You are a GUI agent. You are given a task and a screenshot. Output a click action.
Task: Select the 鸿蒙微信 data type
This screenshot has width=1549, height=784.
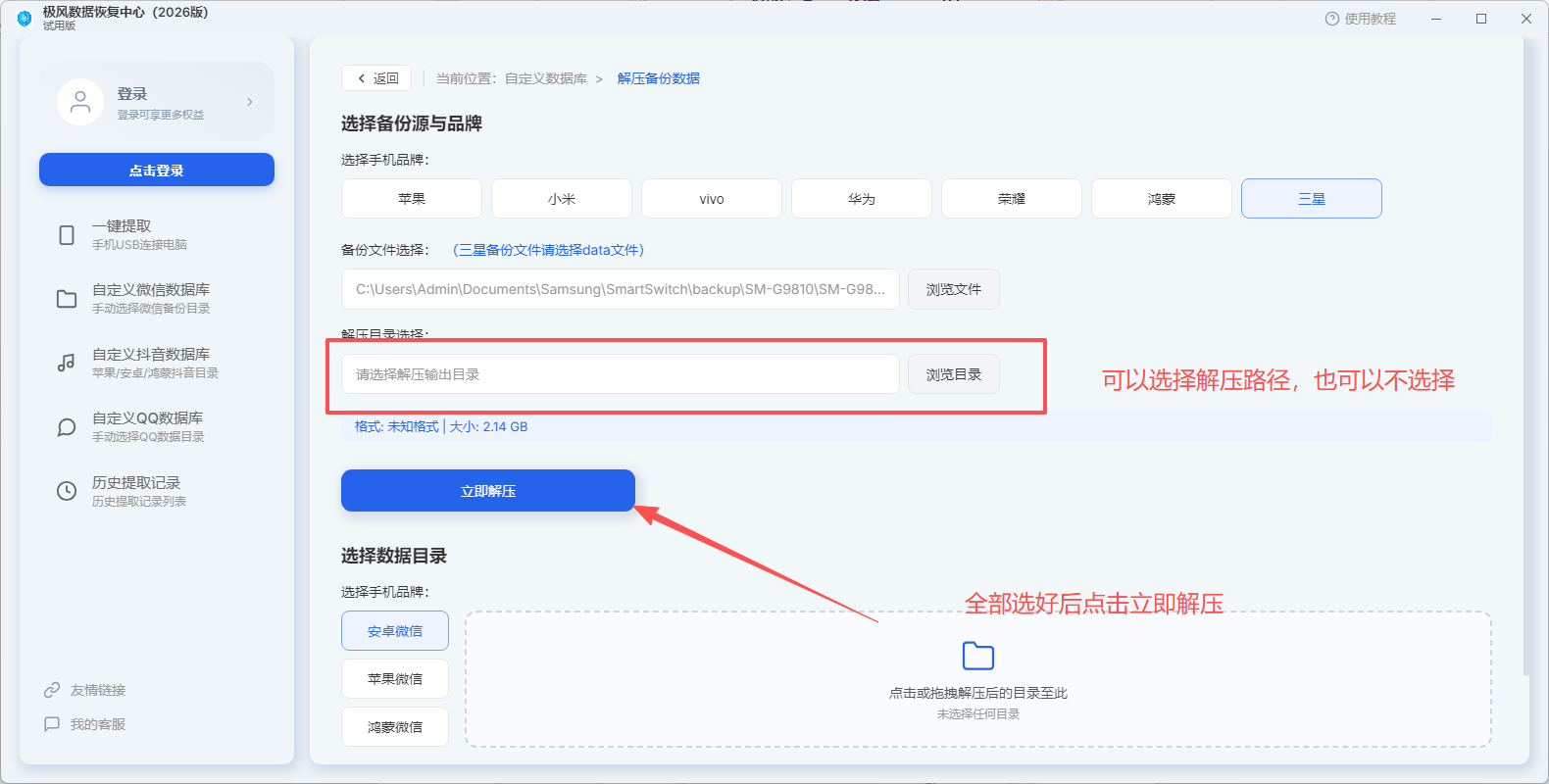pyautogui.click(x=395, y=726)
